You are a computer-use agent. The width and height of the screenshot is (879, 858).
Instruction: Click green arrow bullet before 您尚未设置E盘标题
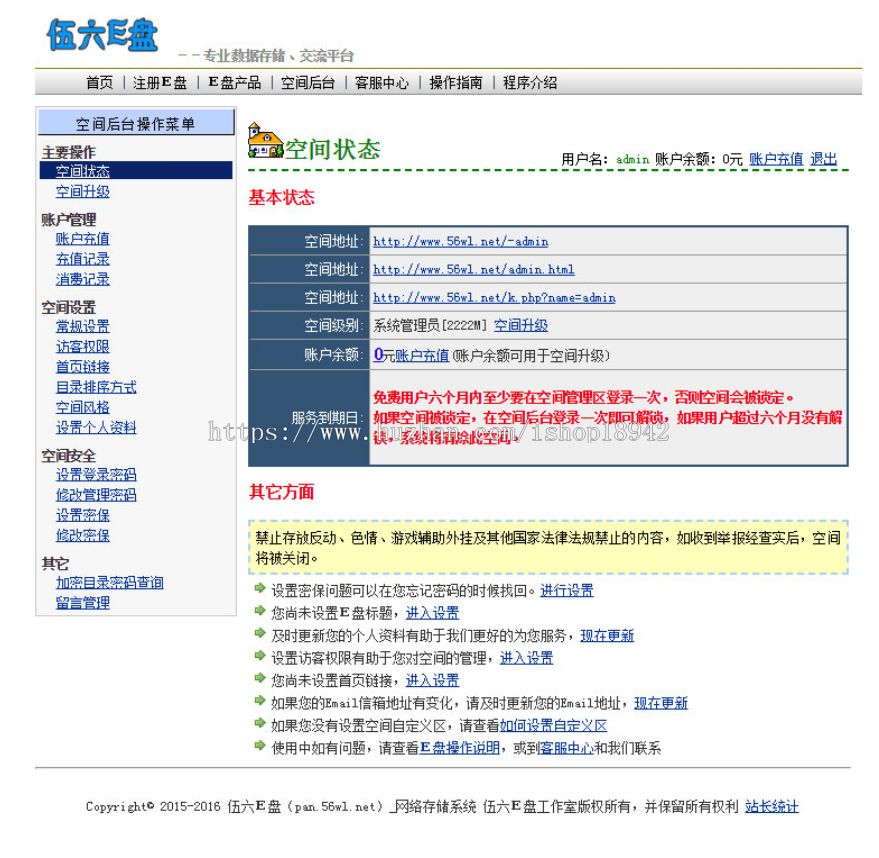[x=260, y=610]
